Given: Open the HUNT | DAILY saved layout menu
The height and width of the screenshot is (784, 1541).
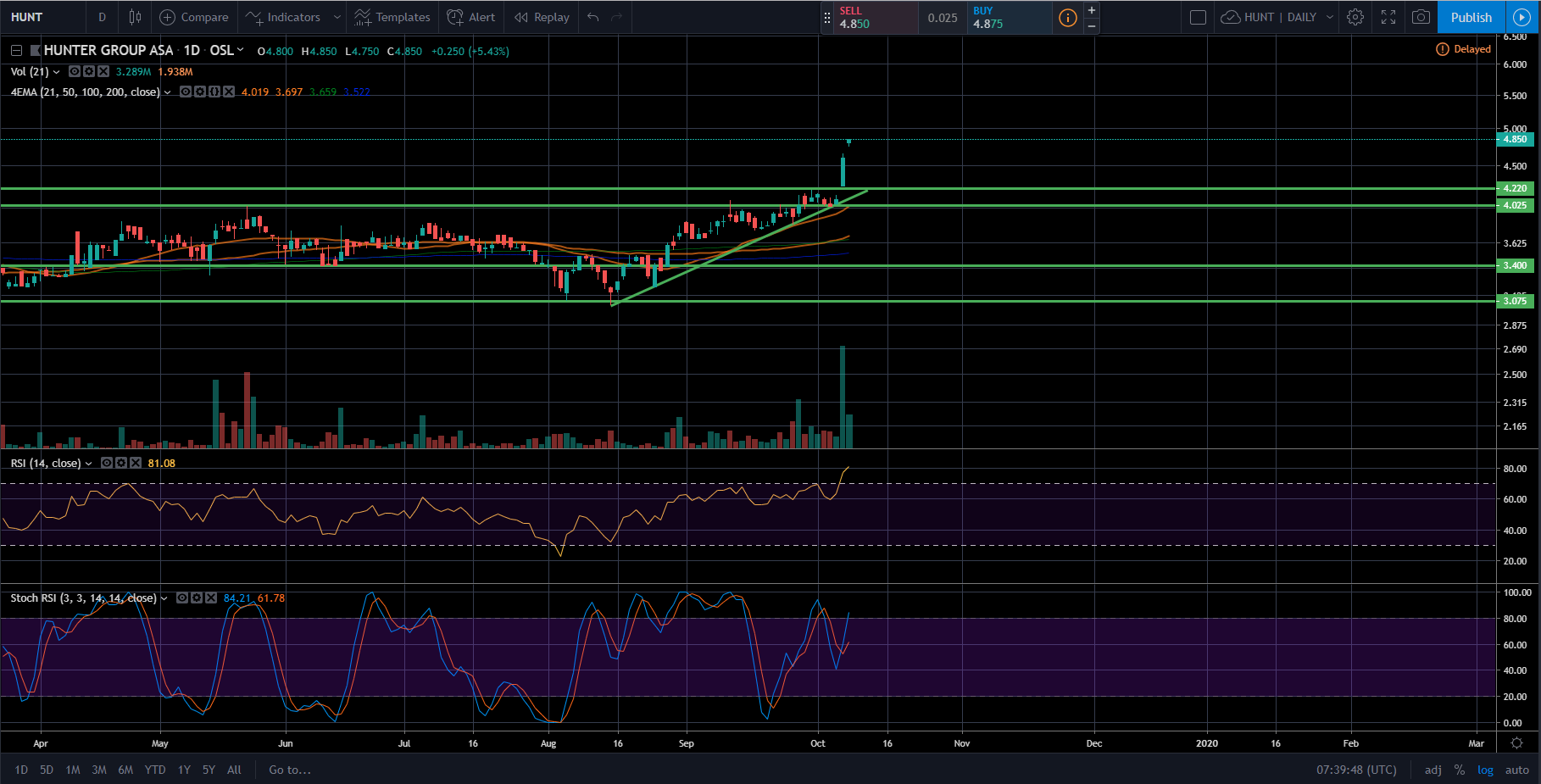Looking at the screenshot, I should pyautogui.click(x=1277, y=17).
